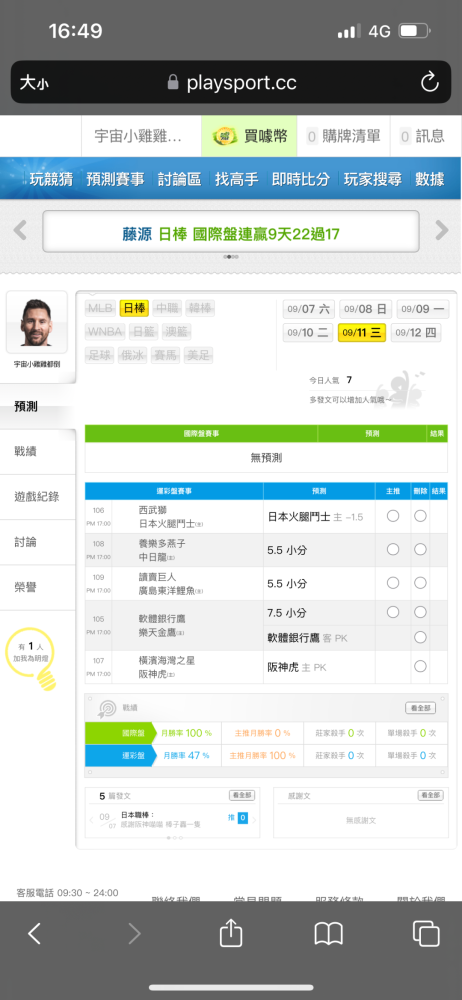
Task: Tap the Safari back arrow
Action: point(34,934)
